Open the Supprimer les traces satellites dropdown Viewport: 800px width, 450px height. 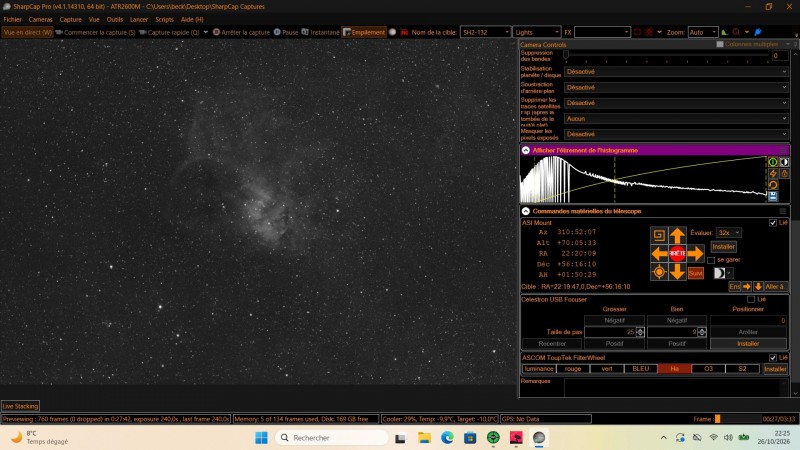[x=676, y=103]
